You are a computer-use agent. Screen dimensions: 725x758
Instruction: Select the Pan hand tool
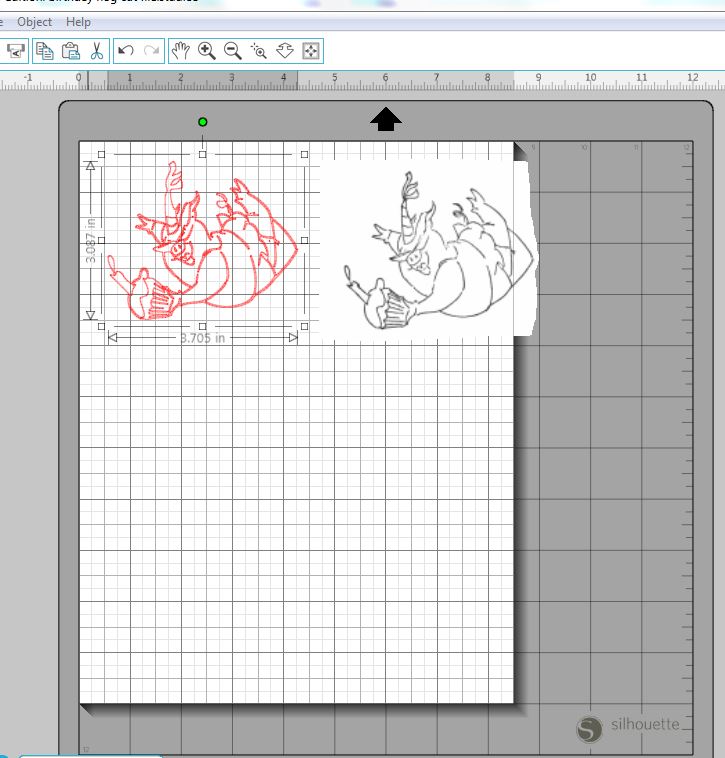(x=181, y=50)
